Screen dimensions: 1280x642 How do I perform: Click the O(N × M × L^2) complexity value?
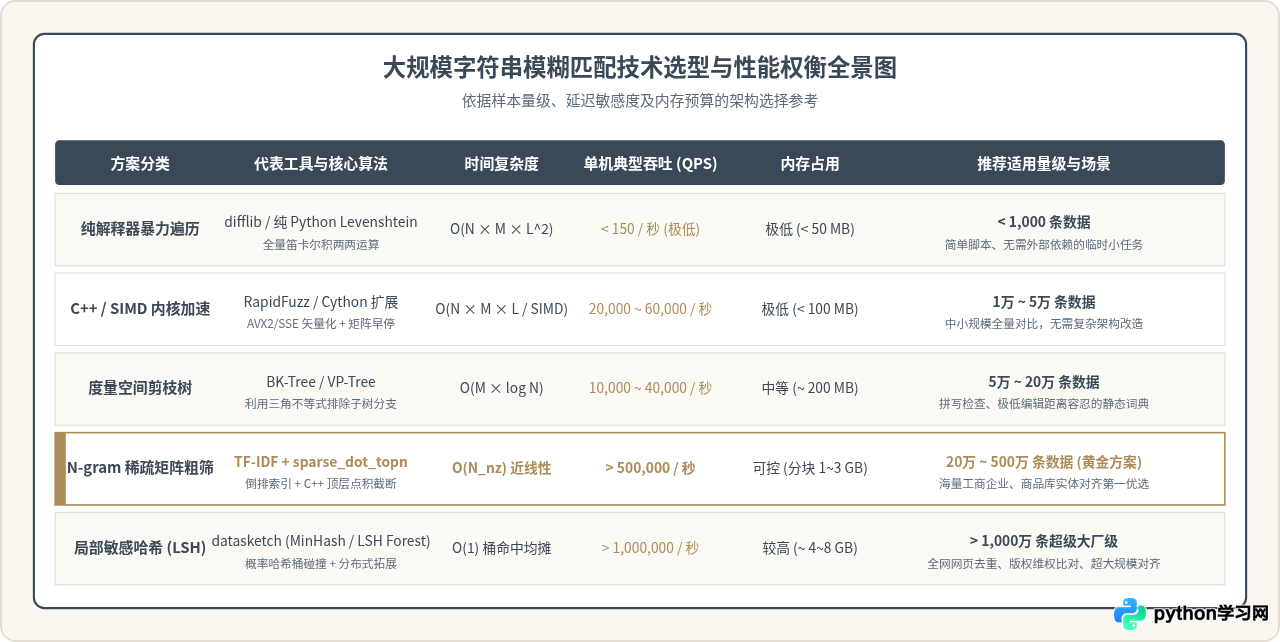pos(501,229)
